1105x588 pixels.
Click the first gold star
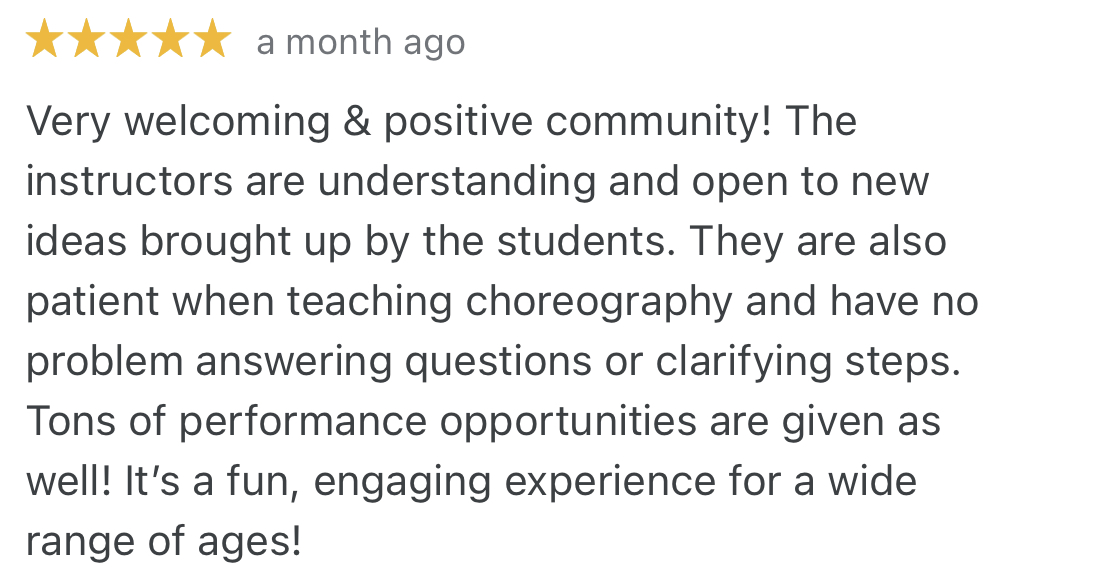[44, 42]
